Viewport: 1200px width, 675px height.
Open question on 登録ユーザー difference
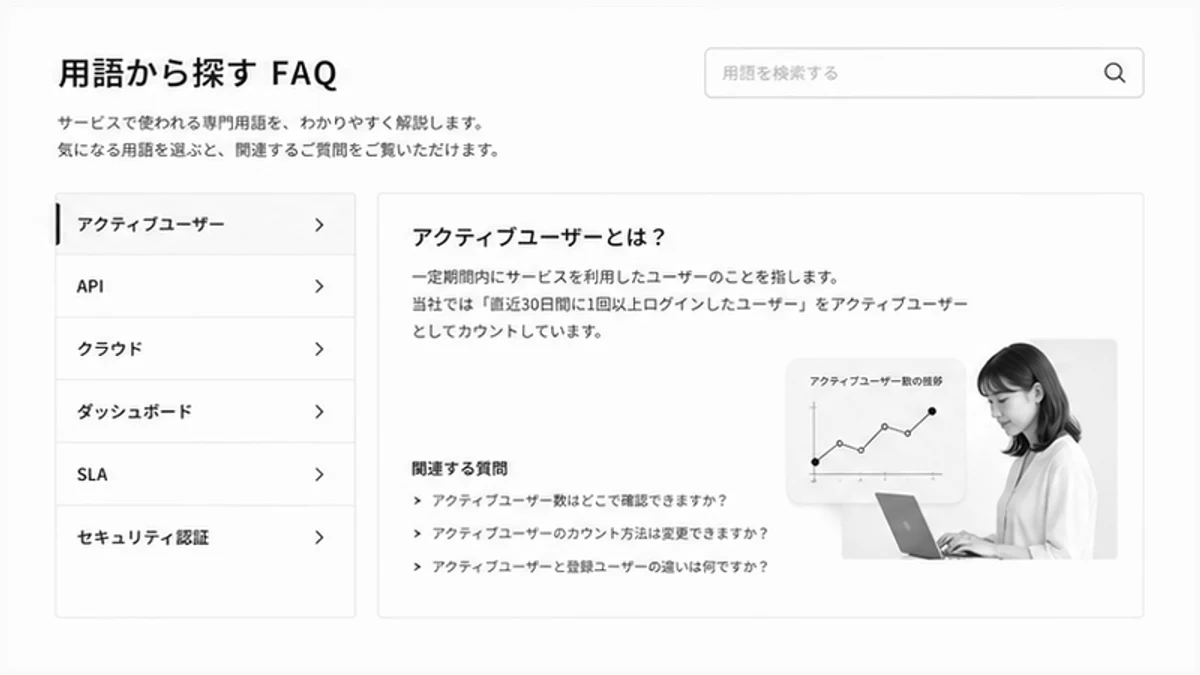(x=600, y=567)
